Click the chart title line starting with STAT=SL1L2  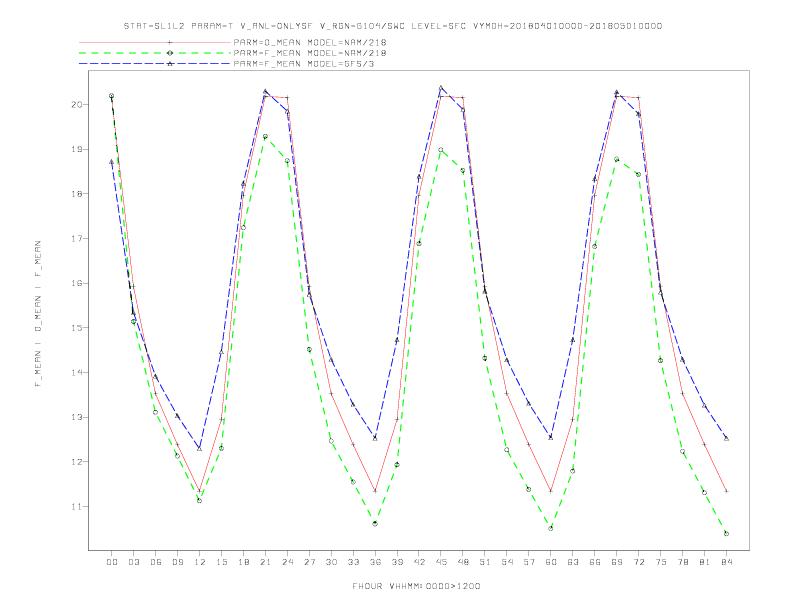393,26
